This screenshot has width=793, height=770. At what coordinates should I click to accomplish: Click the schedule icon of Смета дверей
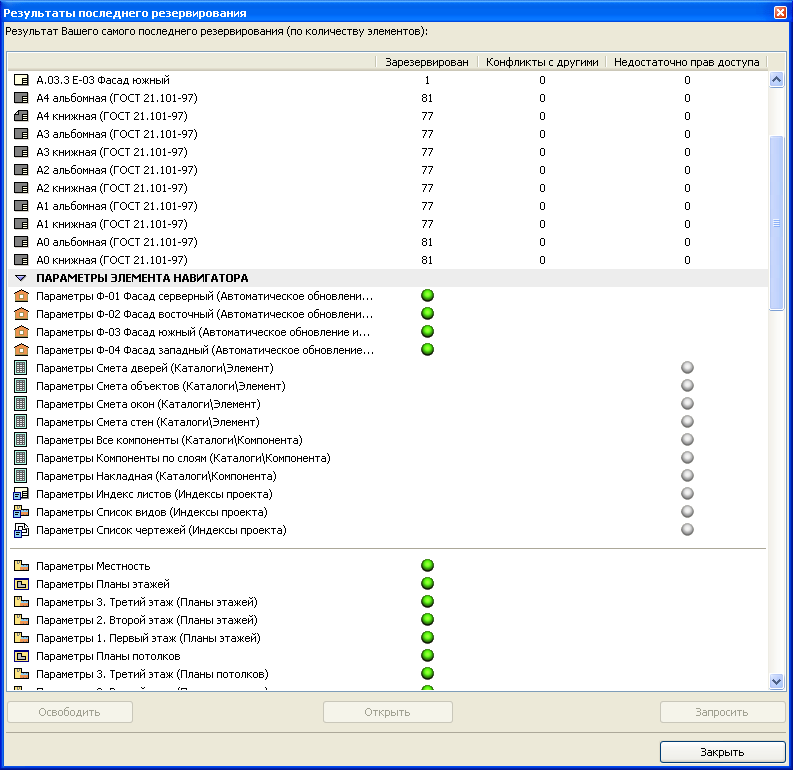pos(21,368)
